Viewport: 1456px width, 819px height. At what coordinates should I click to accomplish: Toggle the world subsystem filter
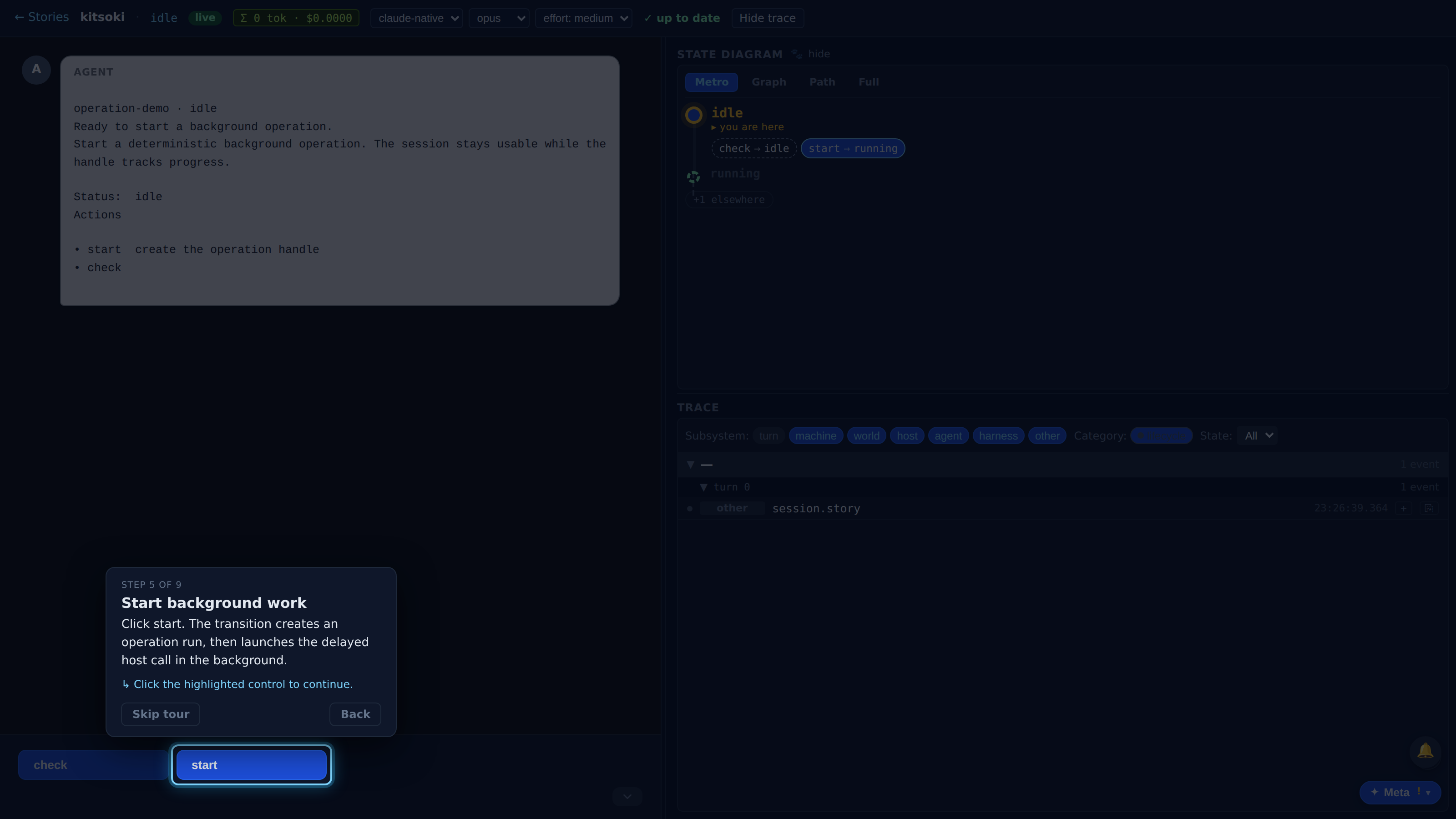point(866,436)
